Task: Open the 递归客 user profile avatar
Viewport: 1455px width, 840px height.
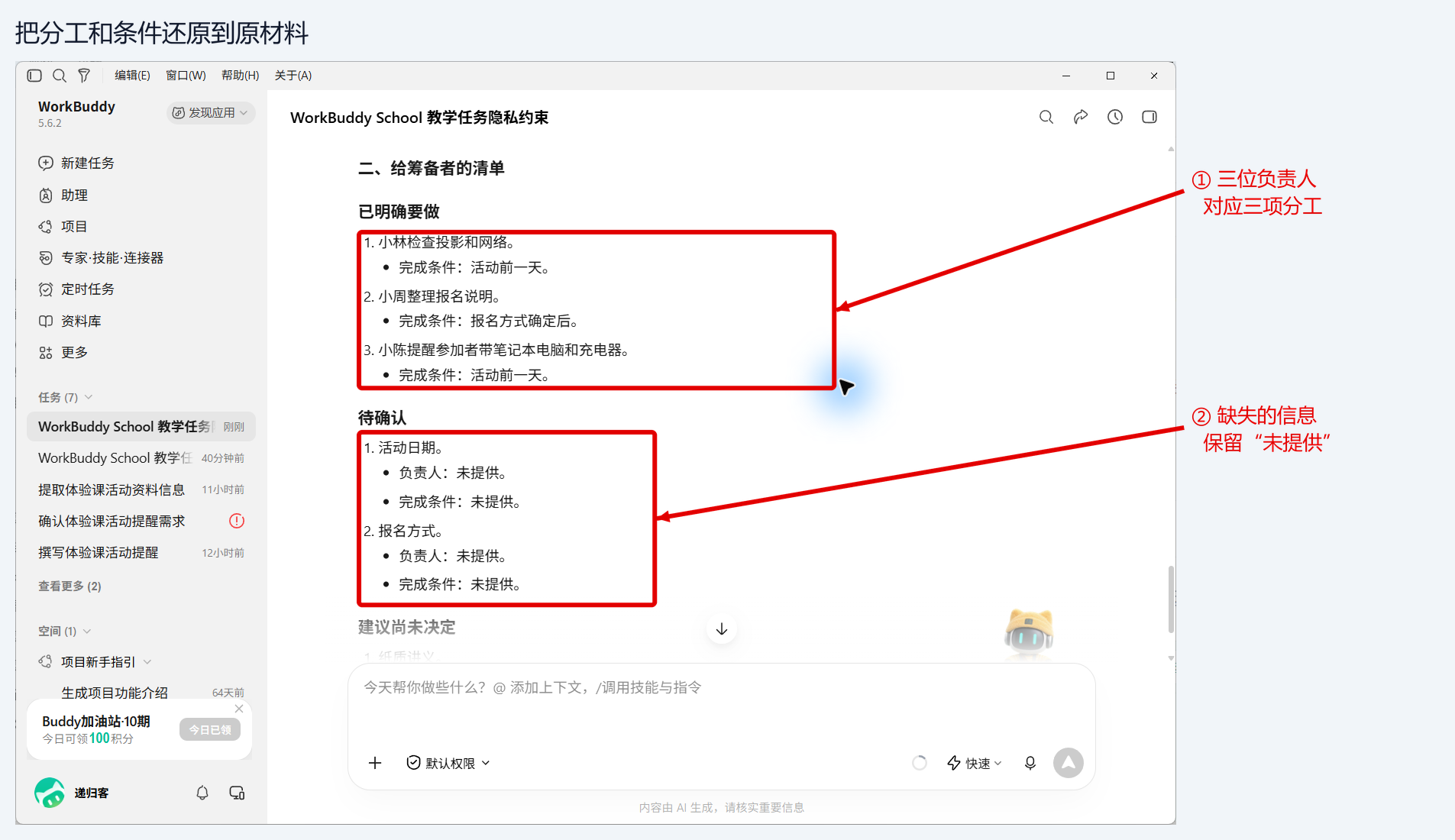Action: [x=50, y=793]
